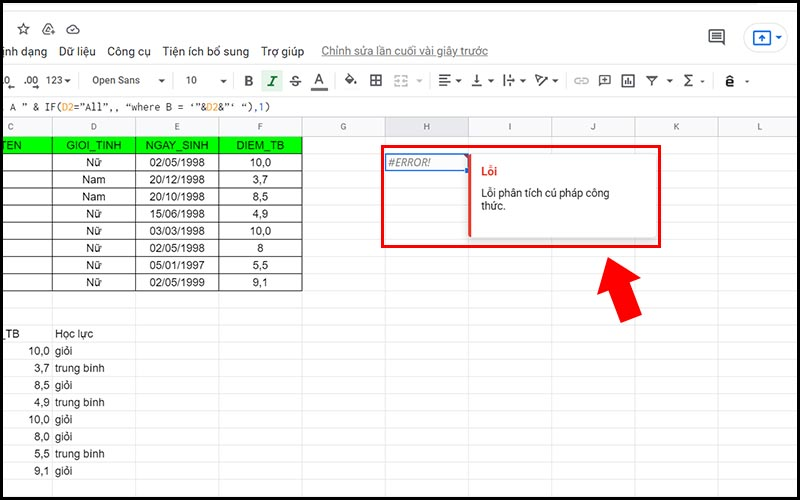Open the Tiện ích bổ sung menu

click(x=206, y=52)
